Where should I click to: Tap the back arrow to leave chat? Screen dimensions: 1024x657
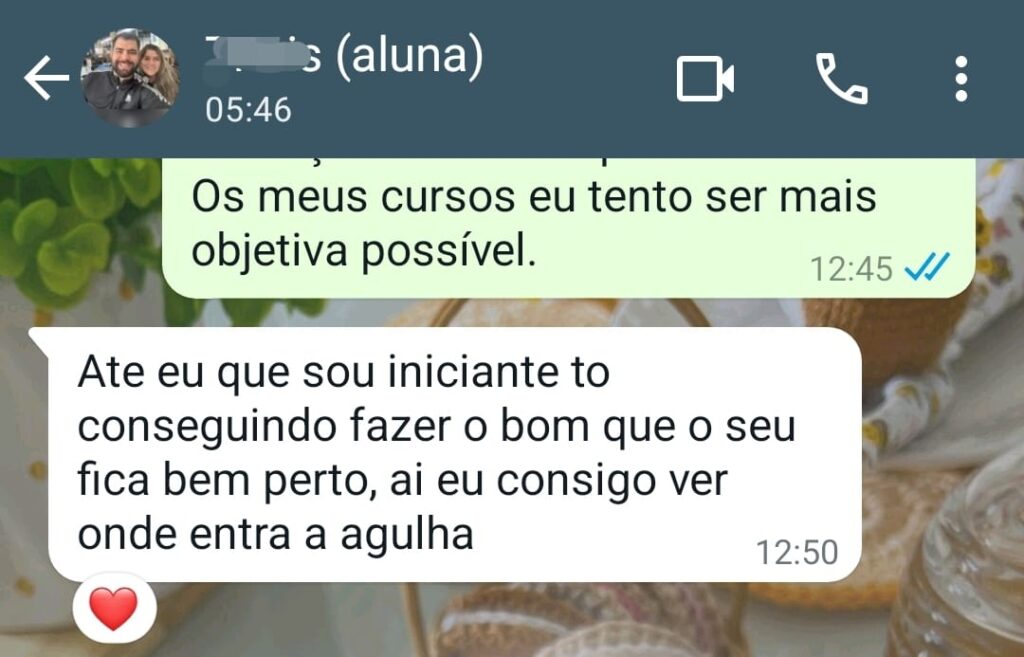tap(46, 78)
